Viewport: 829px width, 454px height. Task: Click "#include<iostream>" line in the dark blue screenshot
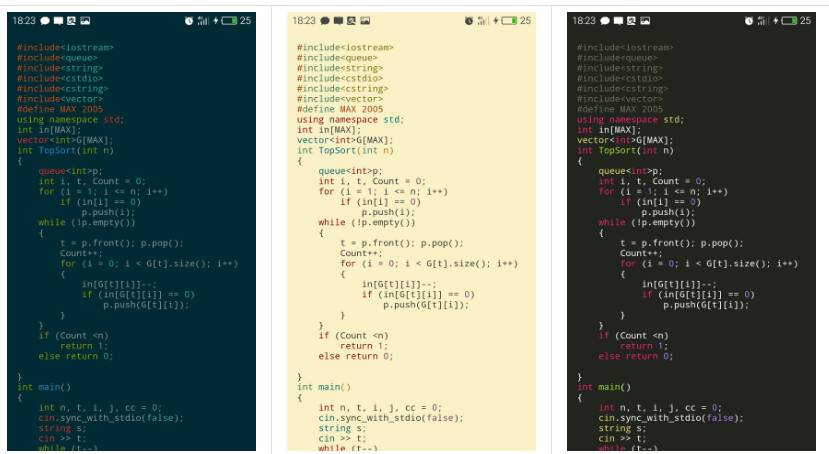65,47
